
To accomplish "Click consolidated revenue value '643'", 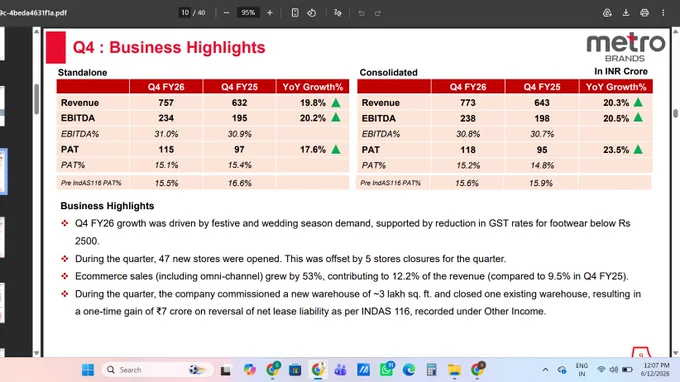I will pyautogui.click(x=542, y=103).
